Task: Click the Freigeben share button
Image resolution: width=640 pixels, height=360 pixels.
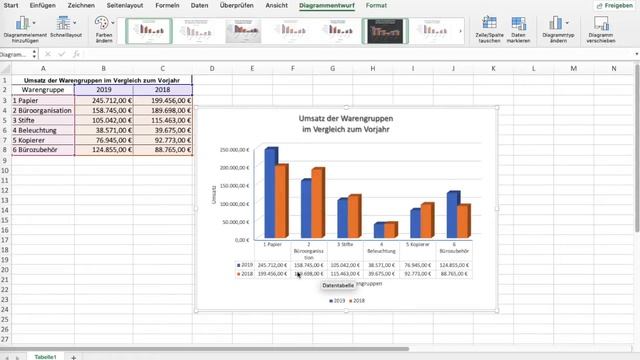Action: pos(615,6)
